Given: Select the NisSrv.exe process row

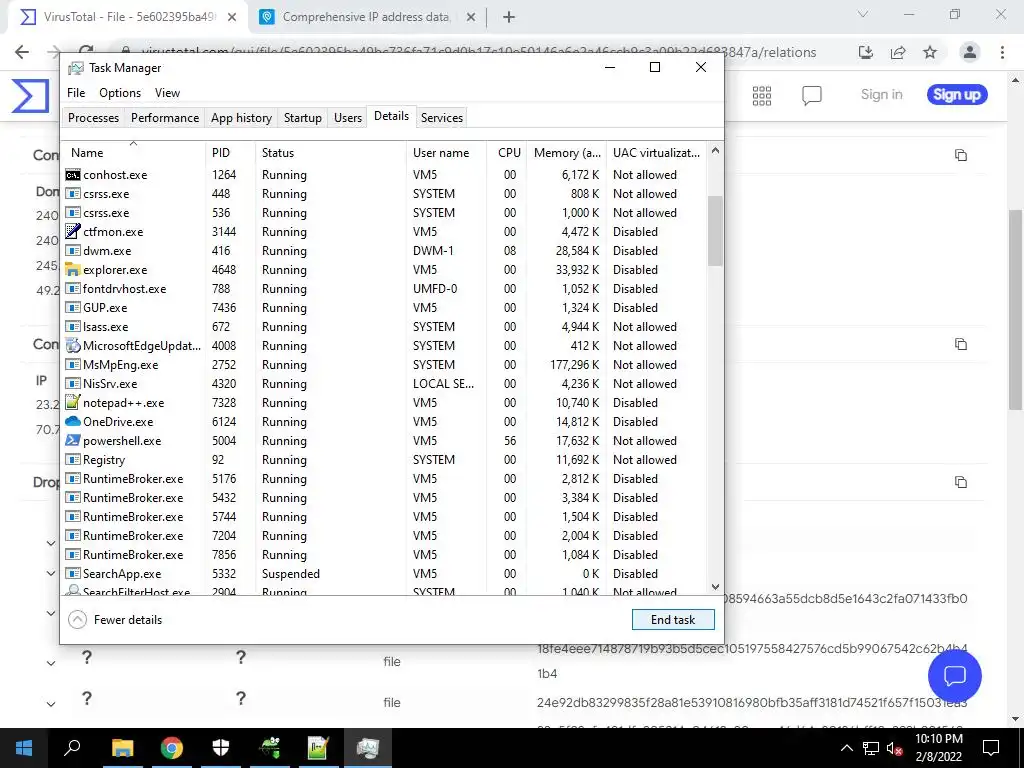Looking at the screenshot, I should coord(385,383).
